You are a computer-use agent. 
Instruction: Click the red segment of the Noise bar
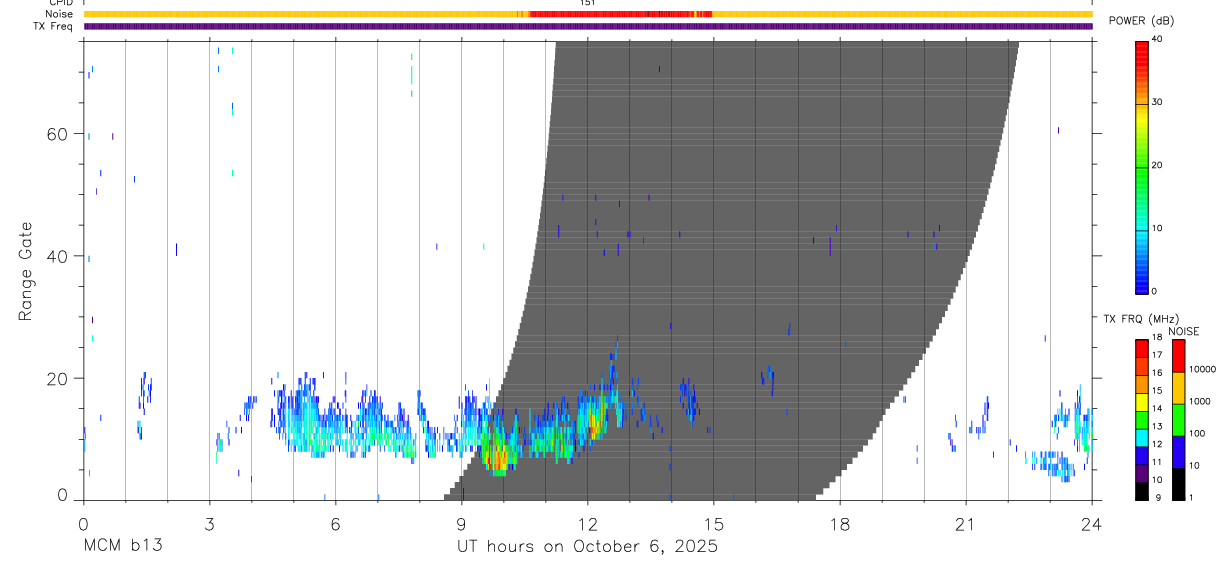pos(620,14)
